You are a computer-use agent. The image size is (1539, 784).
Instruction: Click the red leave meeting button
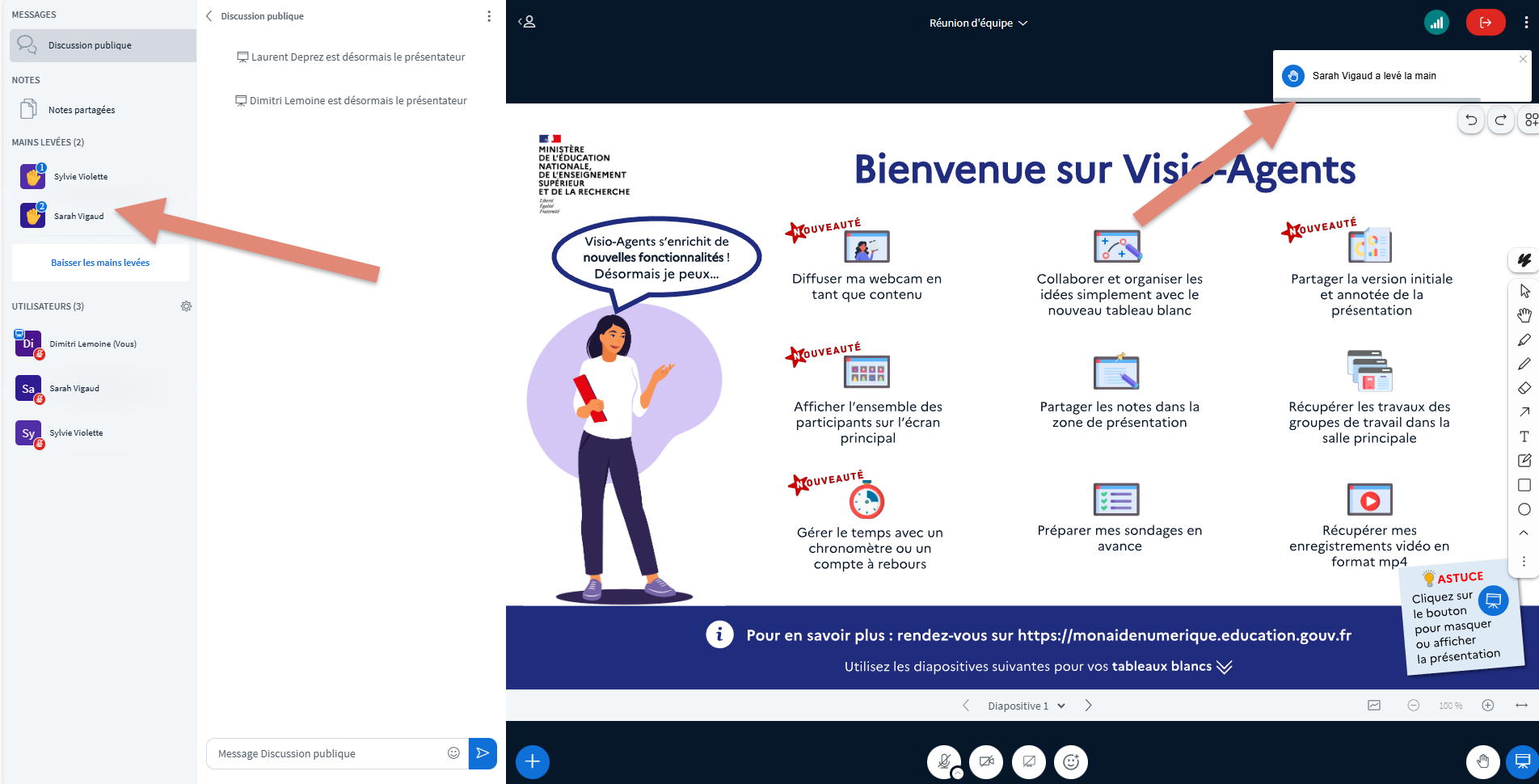point(1485,23)
